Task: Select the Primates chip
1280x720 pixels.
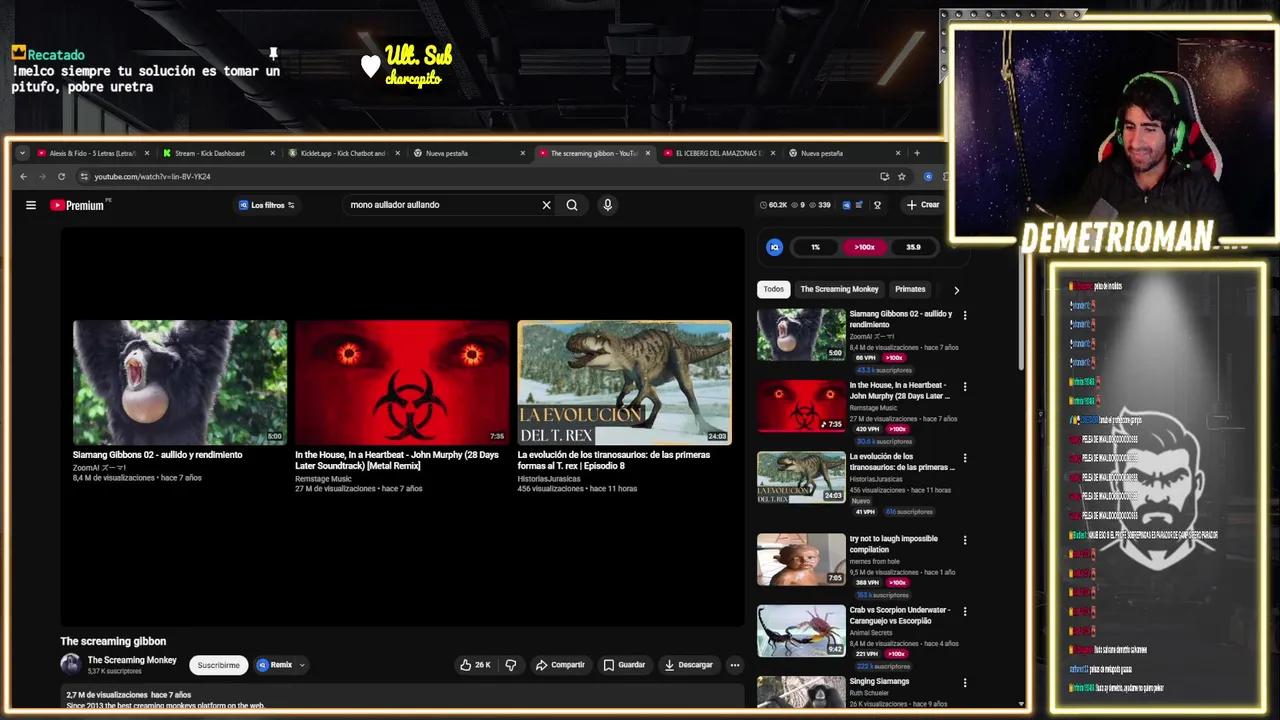Action: [x=910, y=289]
